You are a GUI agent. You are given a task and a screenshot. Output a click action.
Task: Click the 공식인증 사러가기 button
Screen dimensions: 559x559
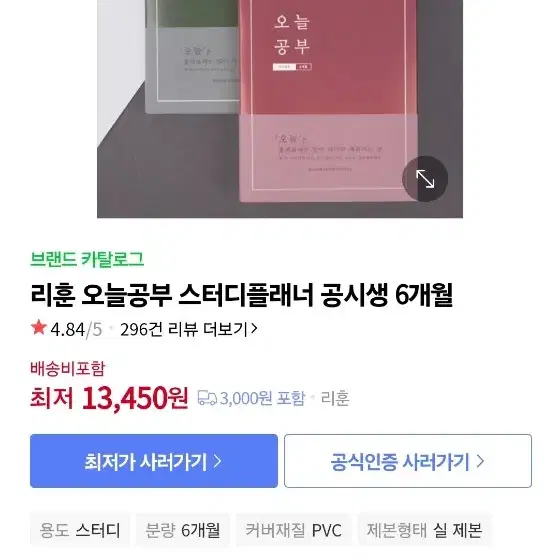coord(408,461)
